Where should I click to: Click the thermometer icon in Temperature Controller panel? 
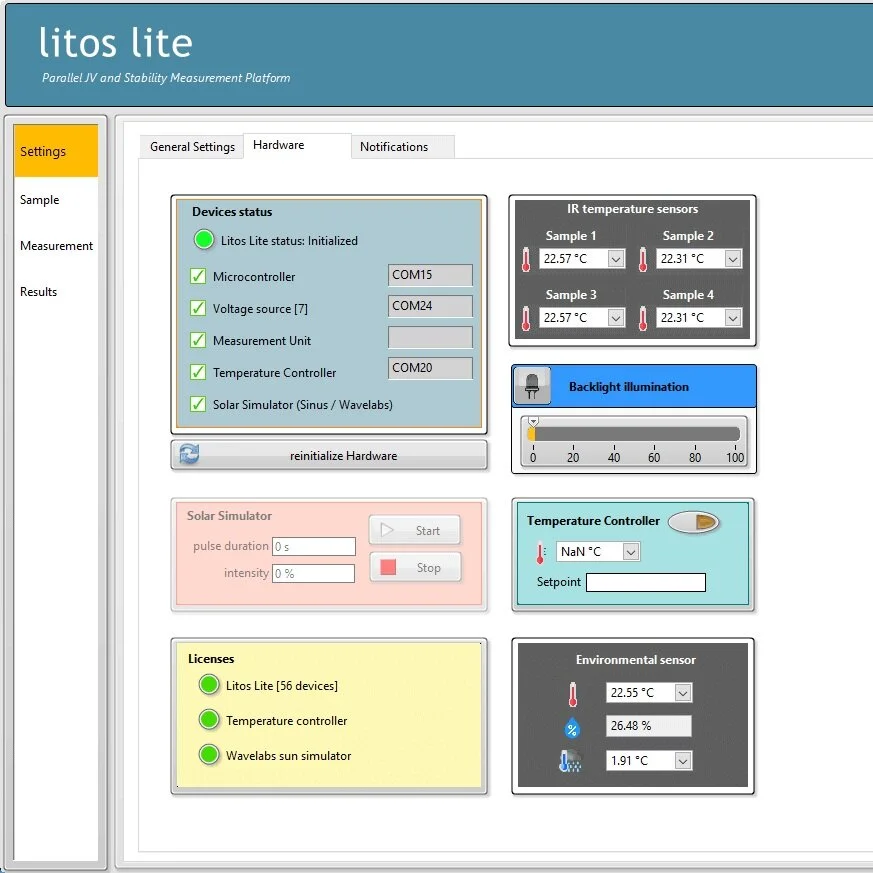(540, 550)
